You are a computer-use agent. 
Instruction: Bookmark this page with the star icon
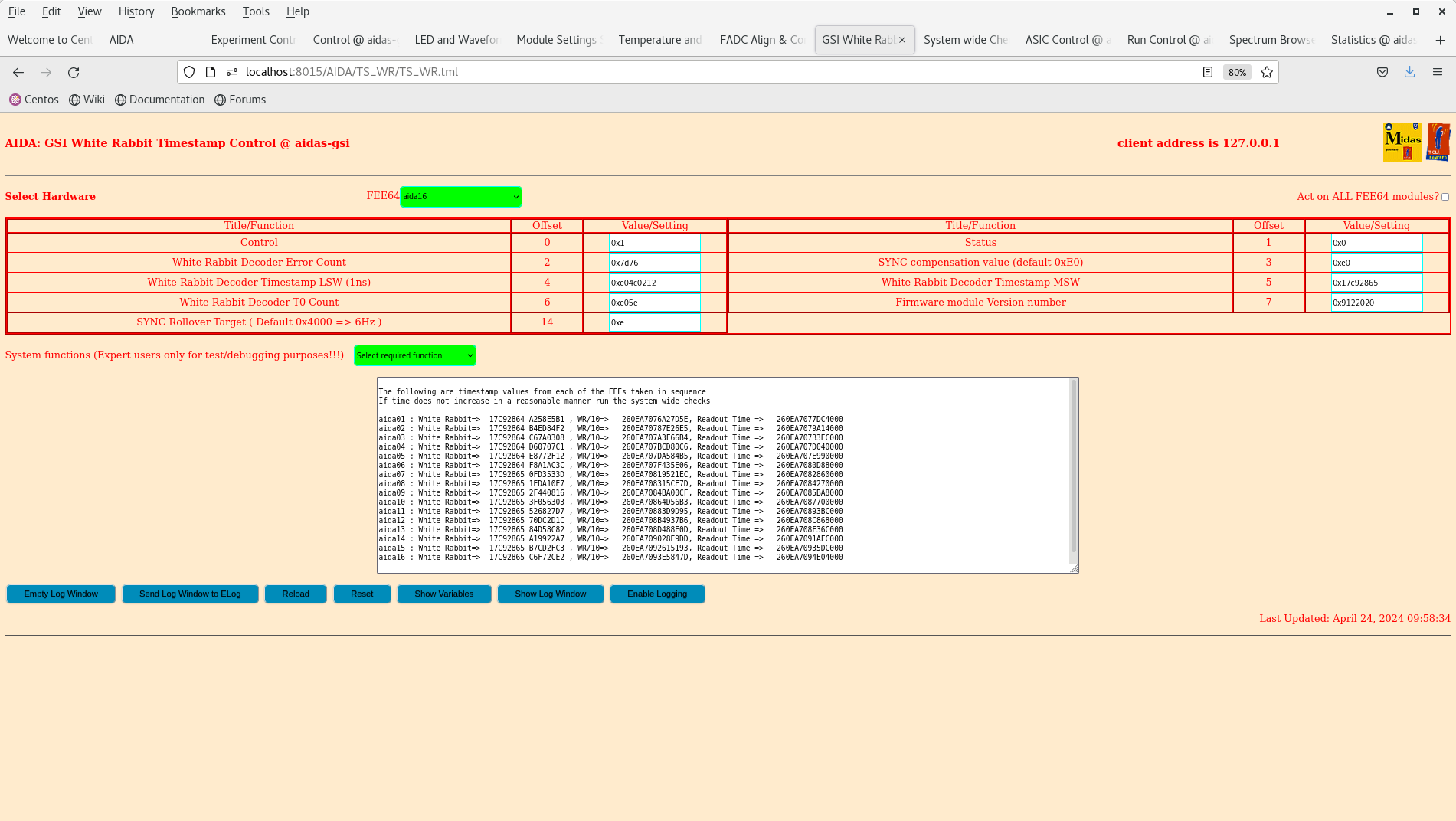pos(1267,72)
